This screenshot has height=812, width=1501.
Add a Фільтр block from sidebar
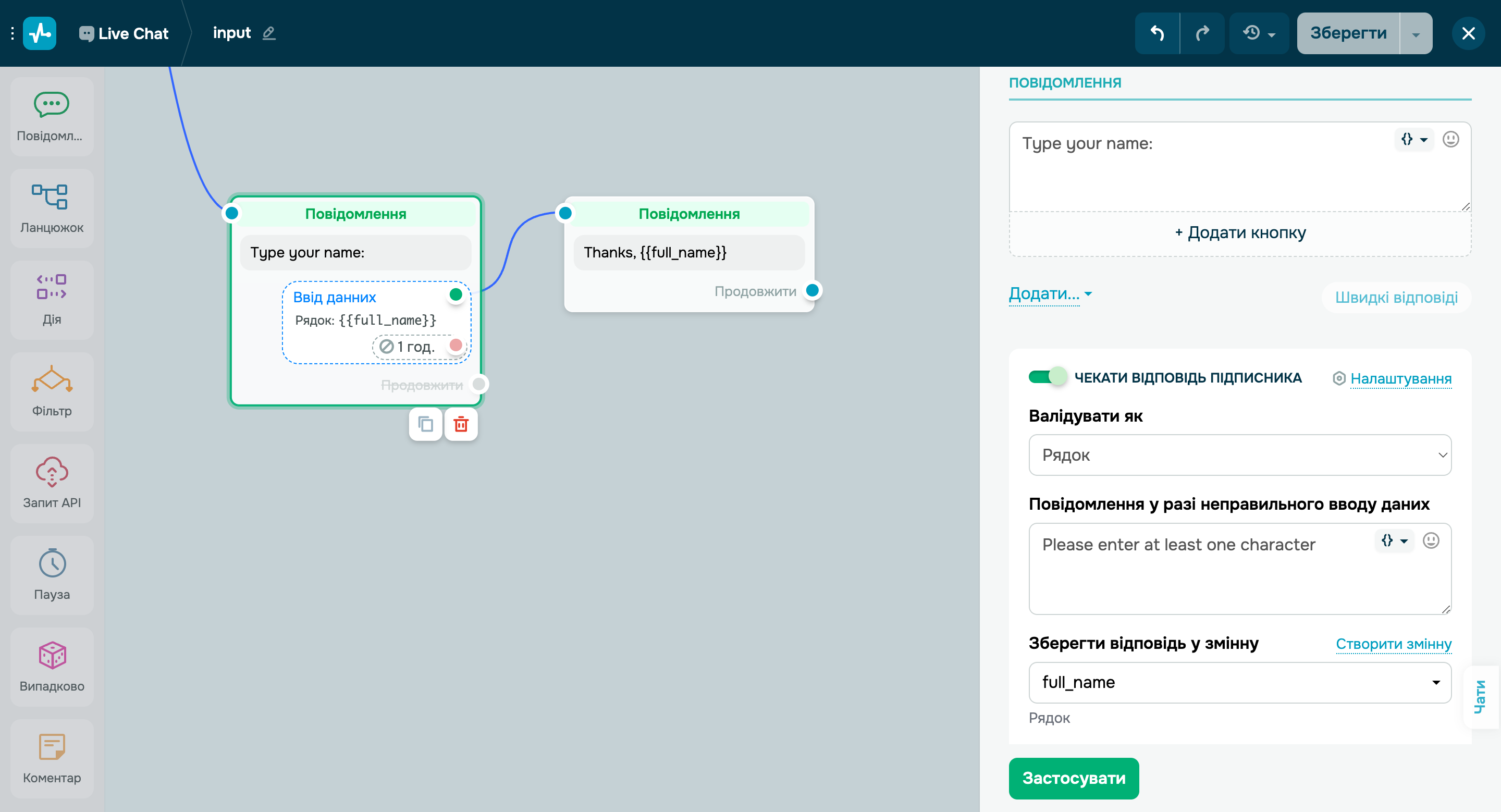coord(52,391)
